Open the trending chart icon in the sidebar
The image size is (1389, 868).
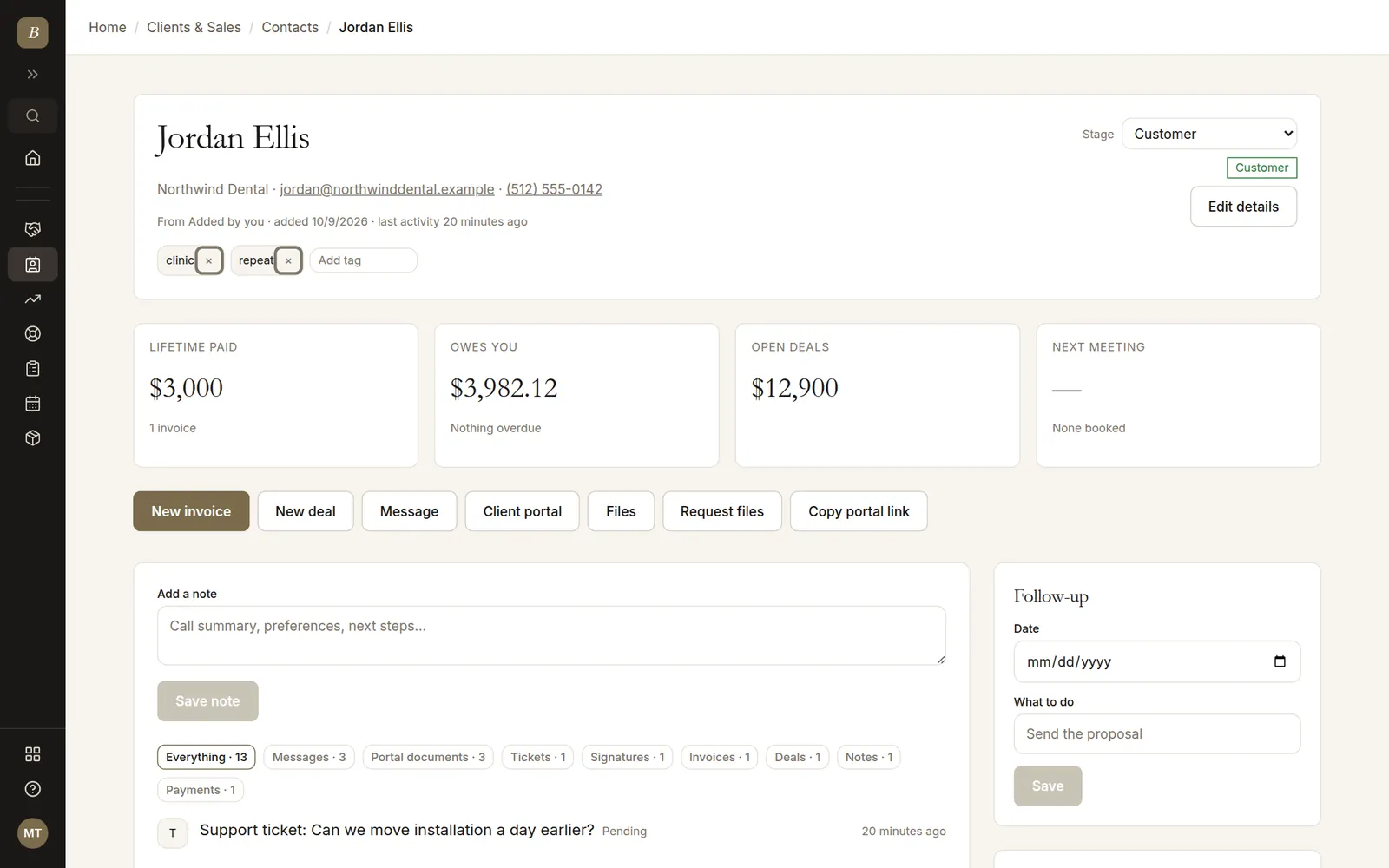pyautogui.click(x=33, y=299)
